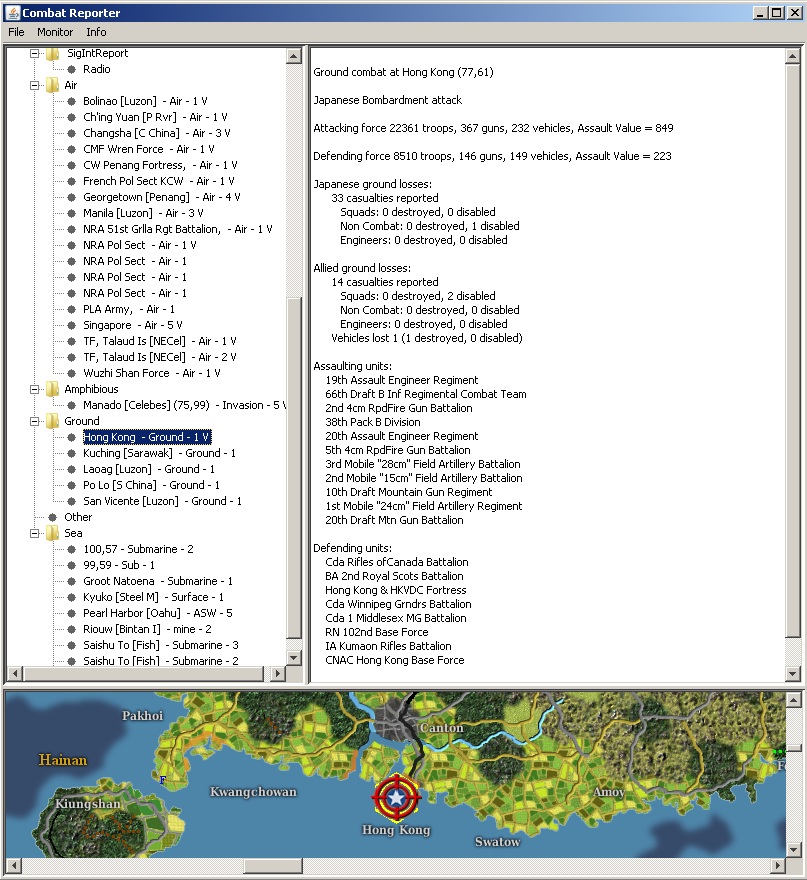Viewport: 807px width, 880px height.
Task: Select TF, Talaud Is - Air - 2 V
Action: click(x=160, y=357)
